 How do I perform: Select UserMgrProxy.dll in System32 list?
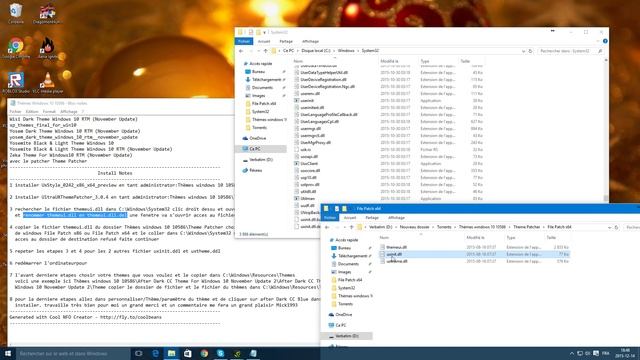pos(316,142)
